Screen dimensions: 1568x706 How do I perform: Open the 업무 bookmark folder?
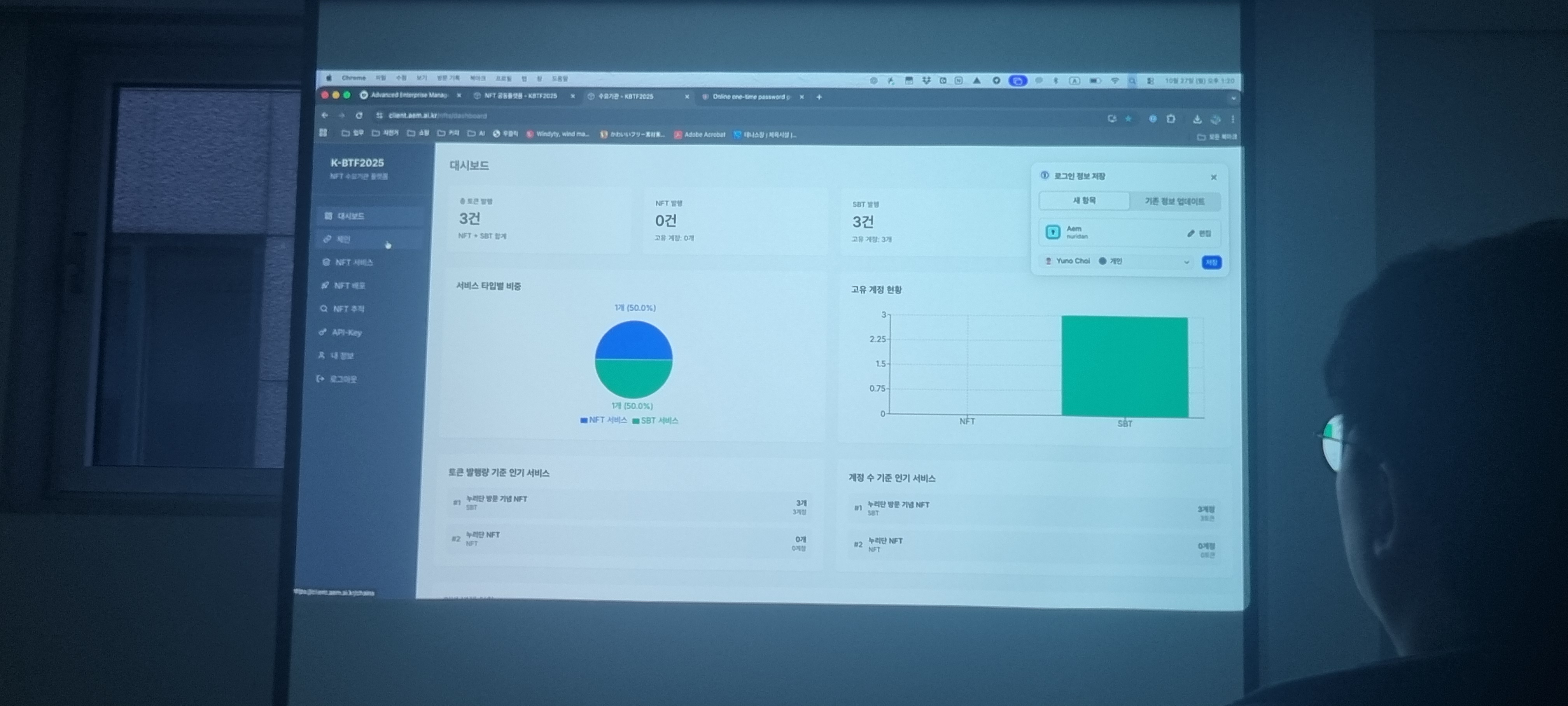(353, 133)
